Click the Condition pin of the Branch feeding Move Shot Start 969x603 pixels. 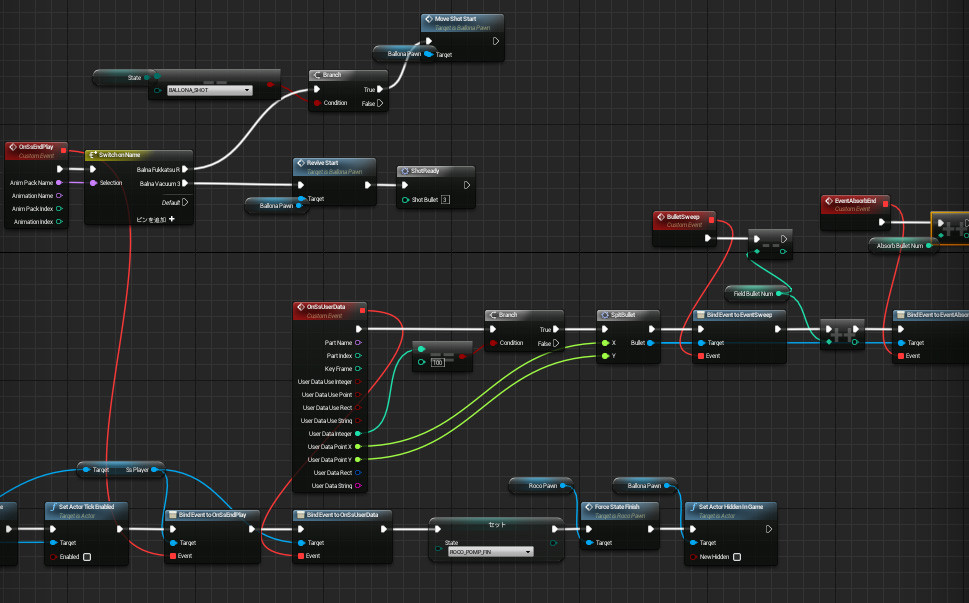[x=317, y=103]
